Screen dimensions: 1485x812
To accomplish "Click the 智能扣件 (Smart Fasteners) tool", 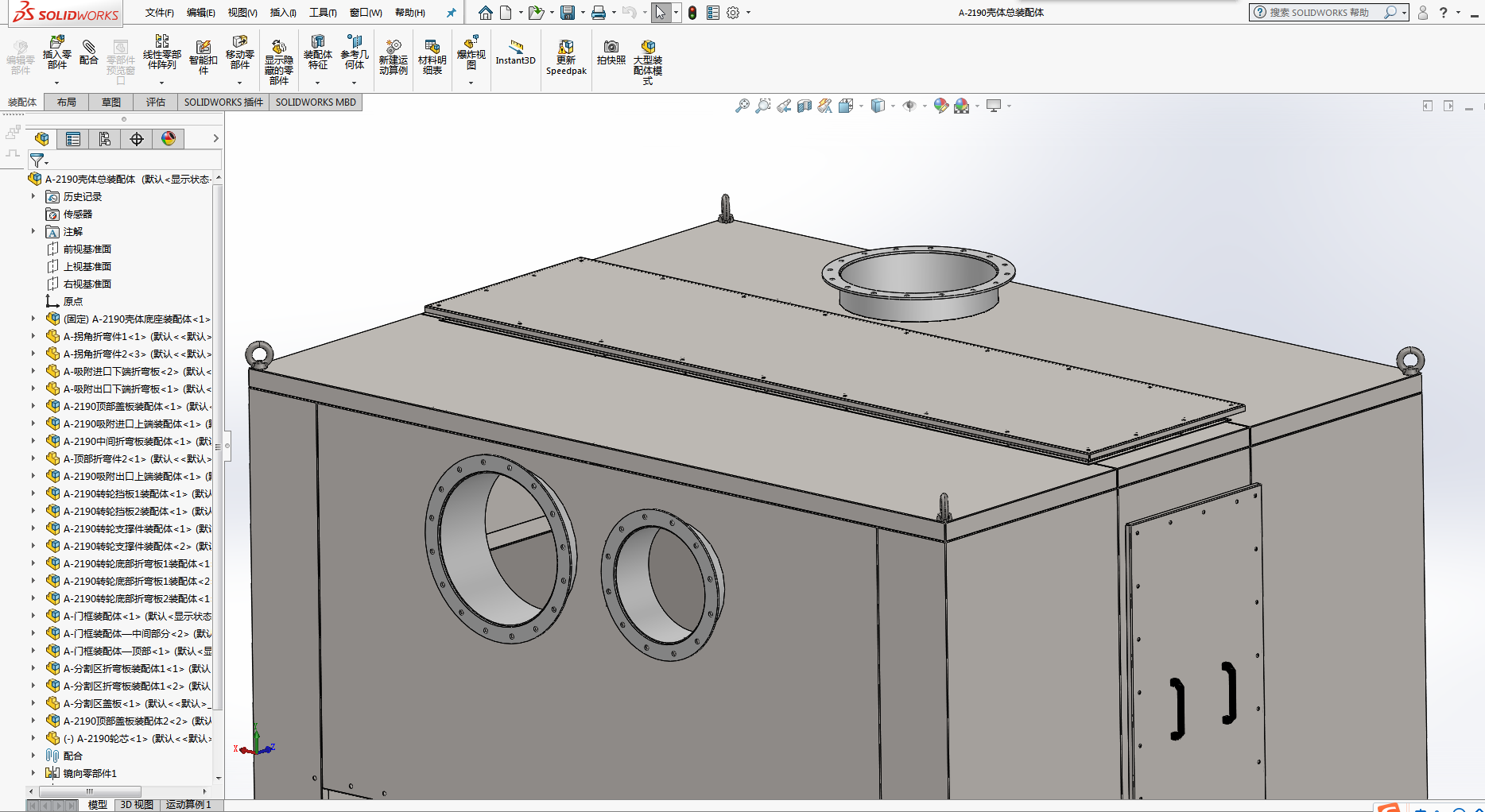I will [x=203, y=56].
